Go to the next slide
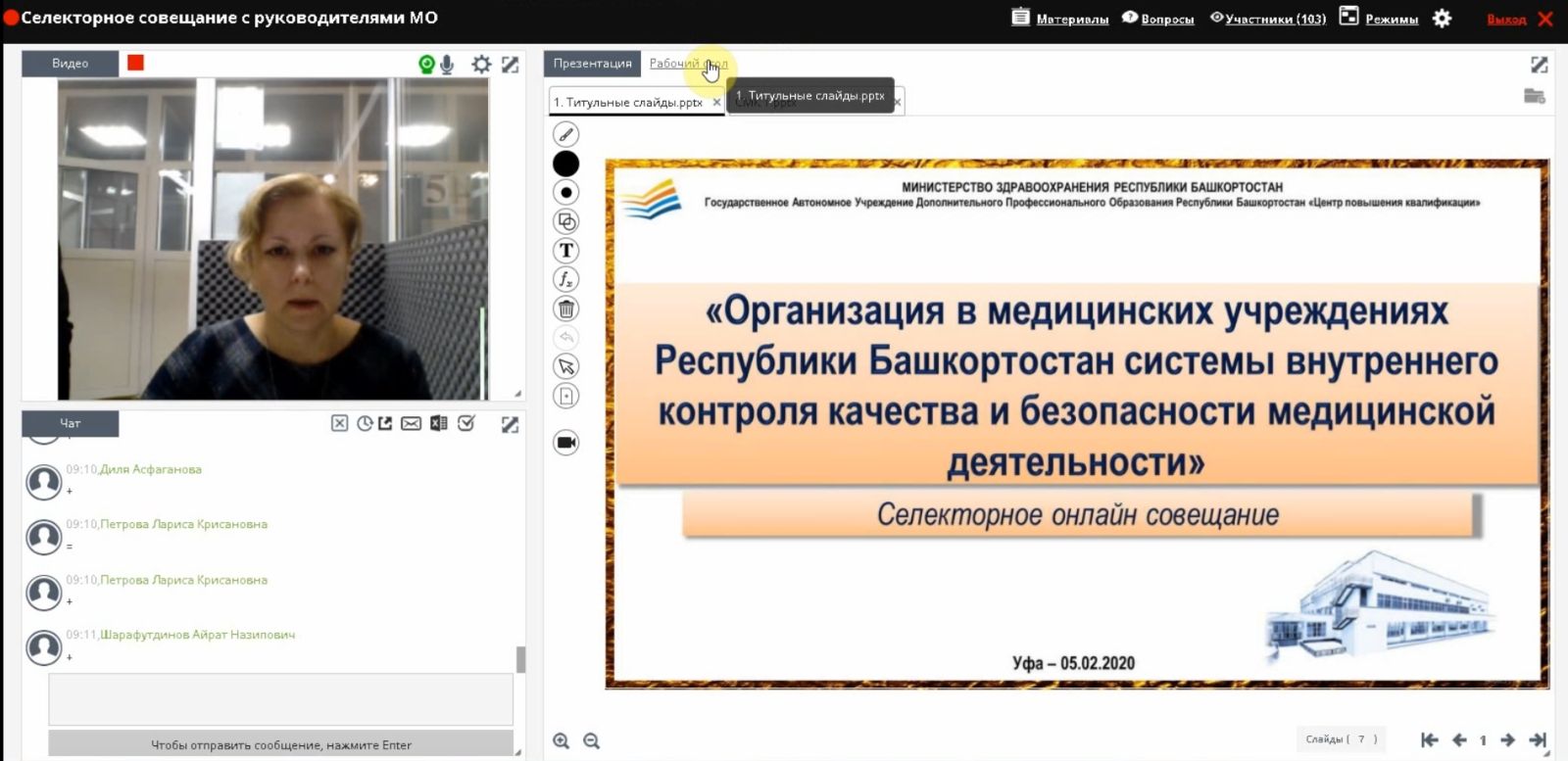1568x761 pixels. (x=1507, y=740)
